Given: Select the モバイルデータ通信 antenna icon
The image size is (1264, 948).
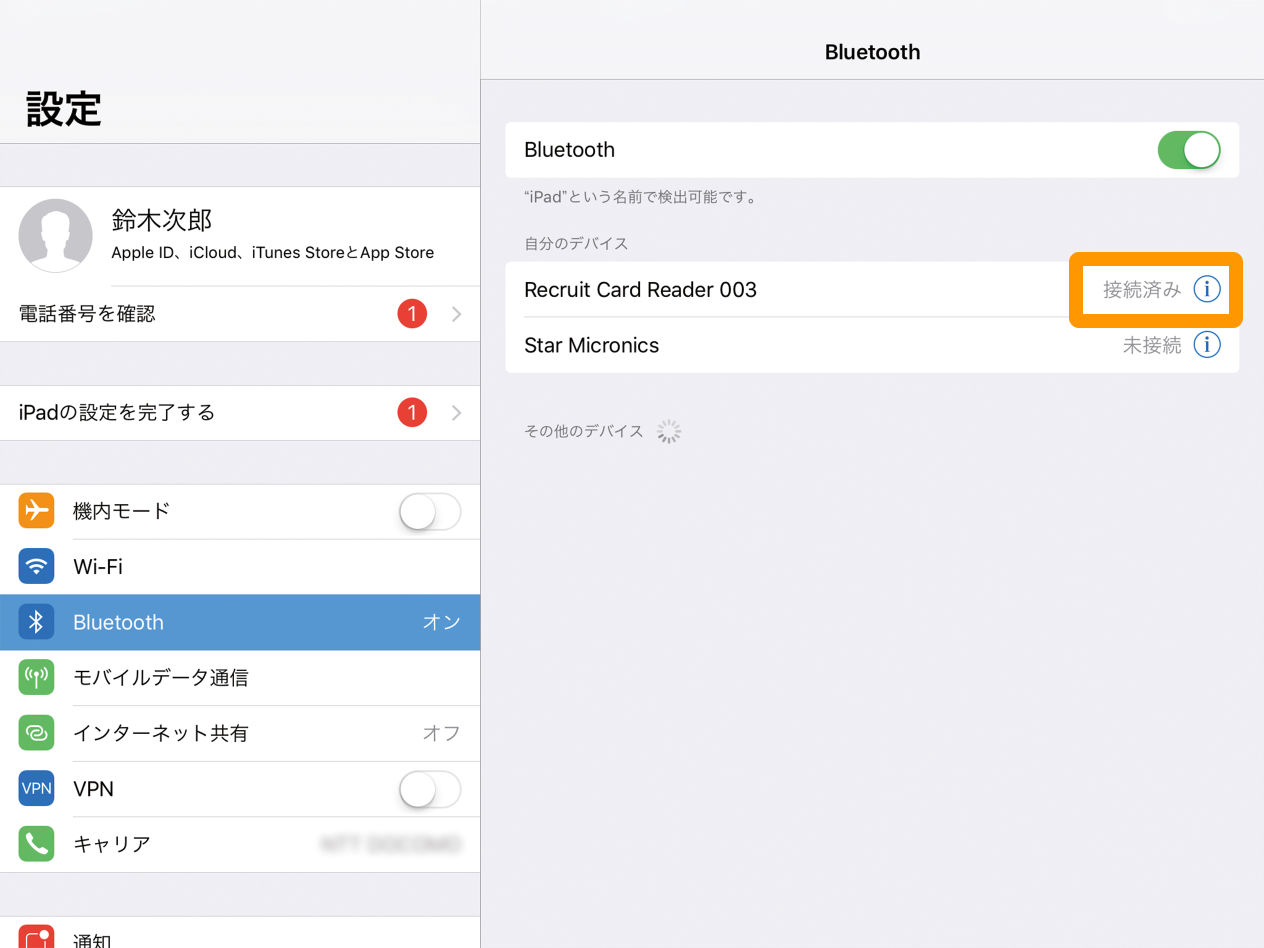Looking at the screenshot, I should coord(37,678).
